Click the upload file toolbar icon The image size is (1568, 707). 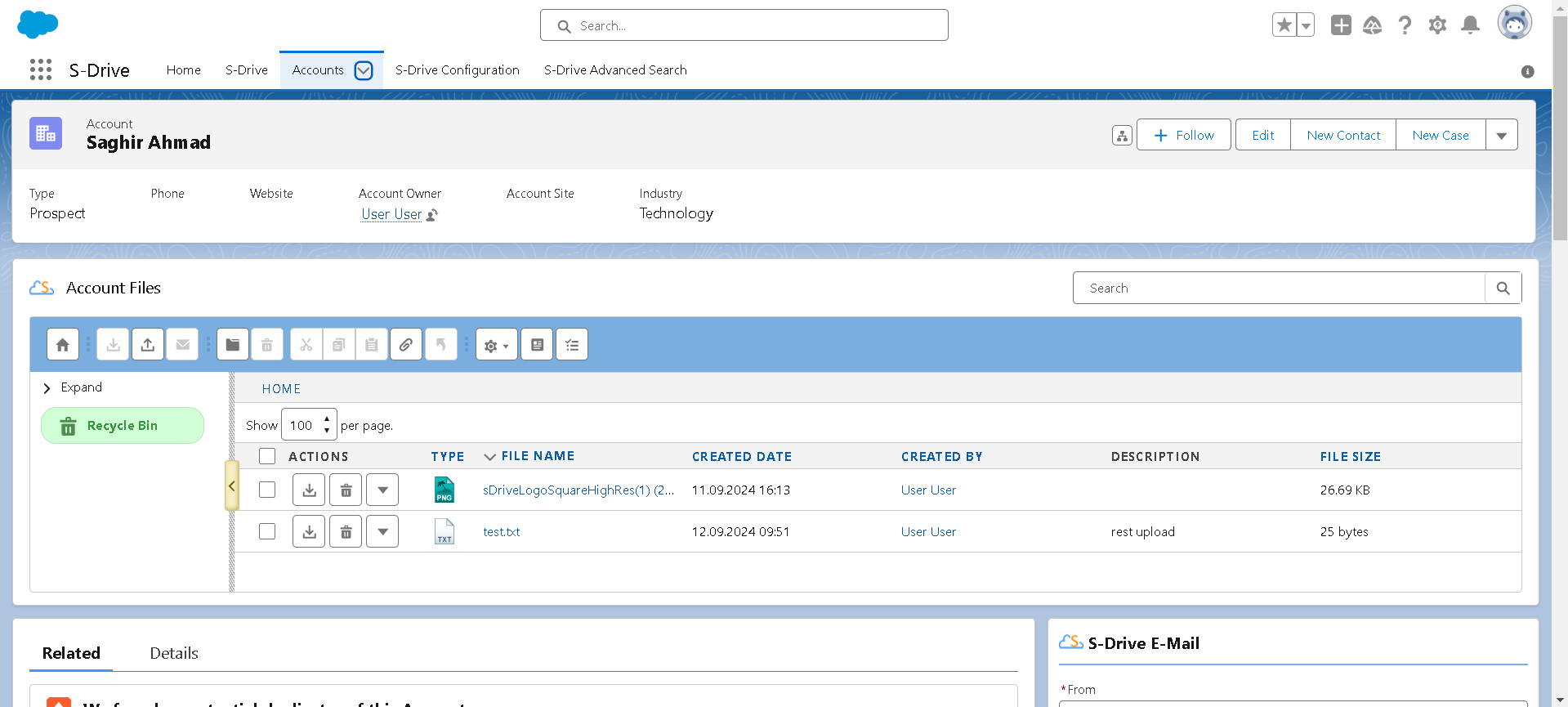148,345
